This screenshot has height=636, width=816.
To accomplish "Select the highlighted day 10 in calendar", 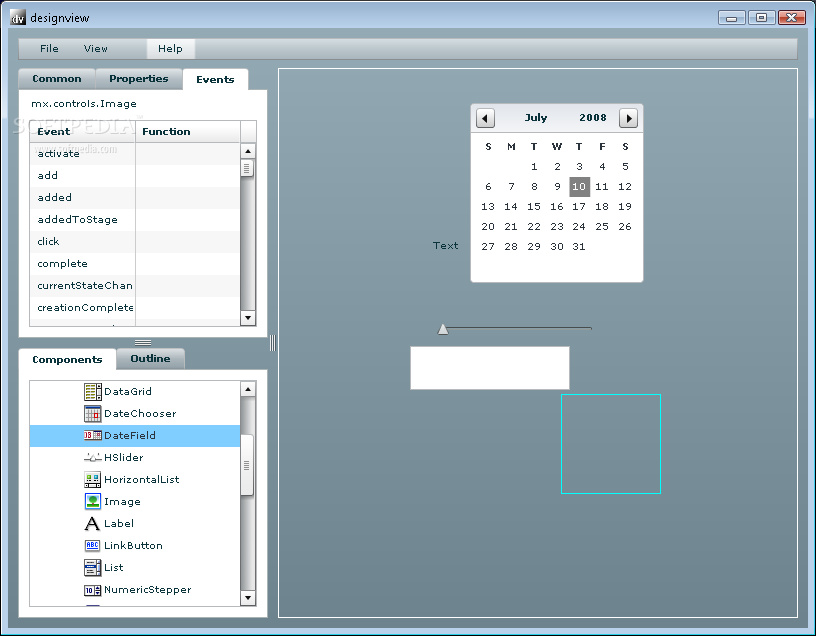I will tap(579, 187).
